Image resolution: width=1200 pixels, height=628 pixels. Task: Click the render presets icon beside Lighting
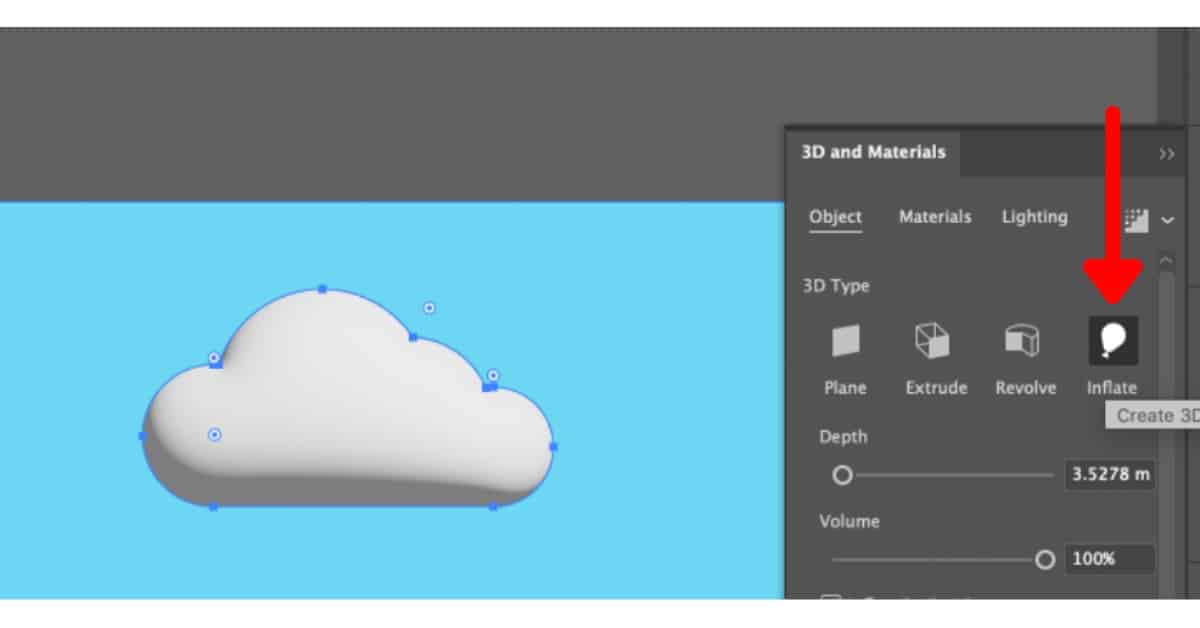1137,219
